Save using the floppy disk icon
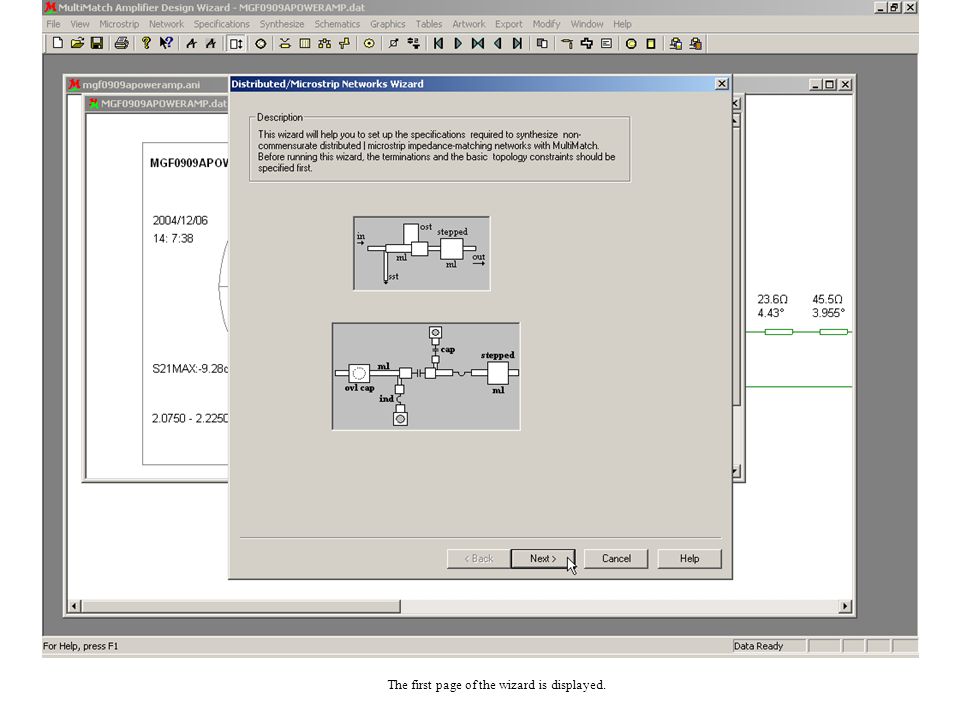Viewport: 960px width, 720px height. (x=97, y=43)
